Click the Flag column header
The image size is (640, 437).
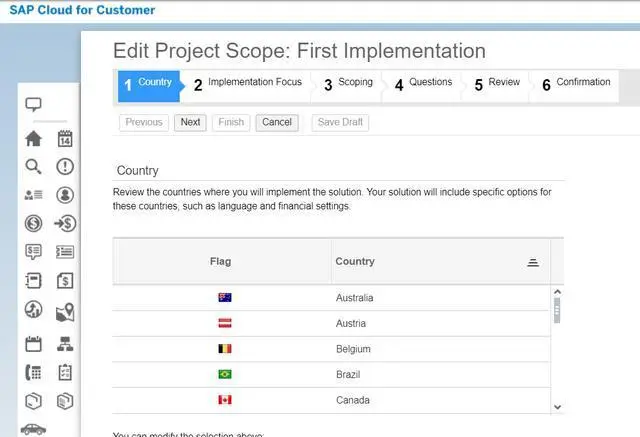pyautogui.click(x=222, y=262)
